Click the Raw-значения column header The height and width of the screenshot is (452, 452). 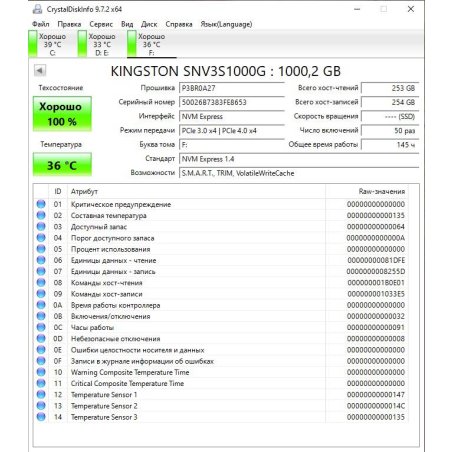coord(367,191)
